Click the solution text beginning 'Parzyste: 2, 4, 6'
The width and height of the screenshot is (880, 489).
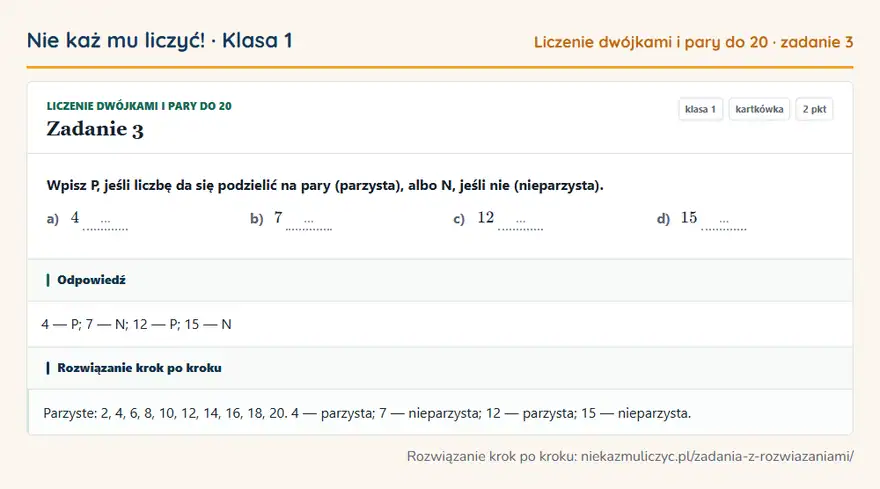coord(367,413)
